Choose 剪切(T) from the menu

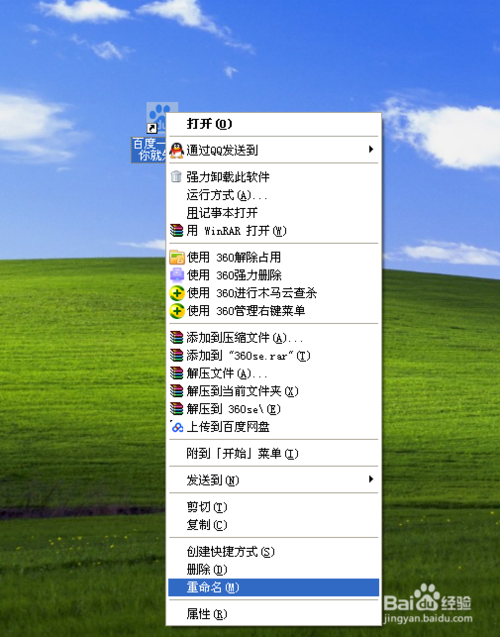274,507
